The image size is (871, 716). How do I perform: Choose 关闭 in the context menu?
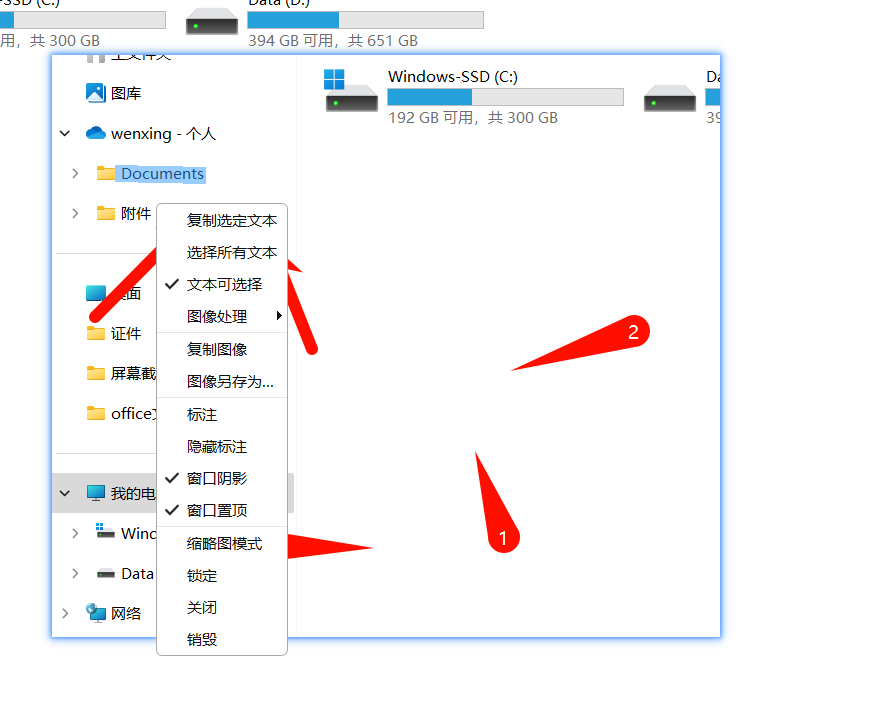point(202,608)
